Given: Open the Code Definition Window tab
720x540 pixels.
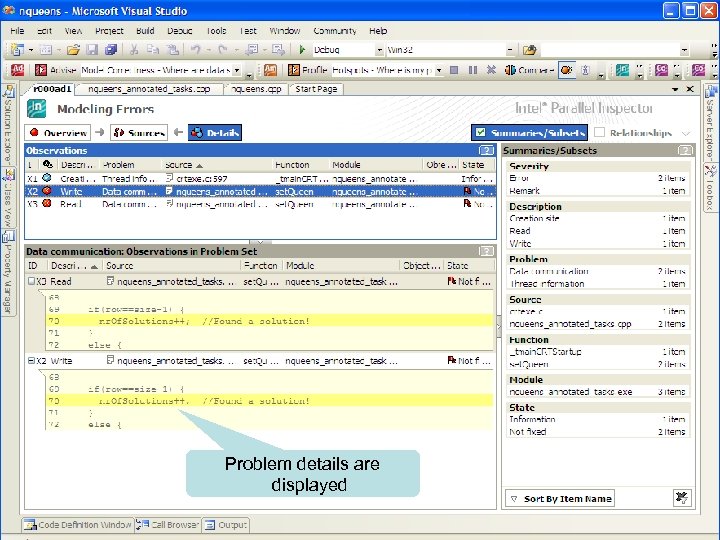Looking at the screenshot, I should pyautogui.click(x=78, y=524).
